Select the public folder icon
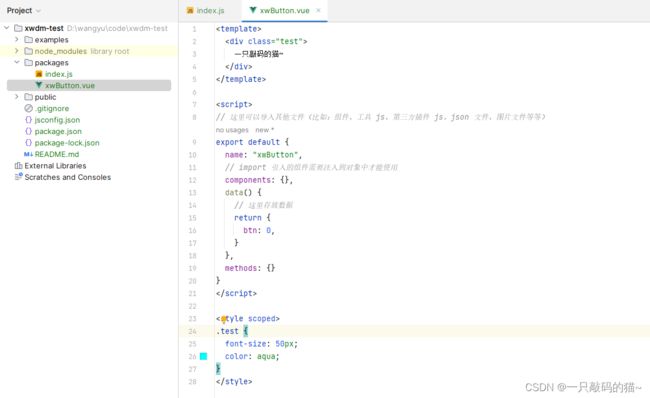The height and width of the screenshot is (398, 650). pos(28,97)
